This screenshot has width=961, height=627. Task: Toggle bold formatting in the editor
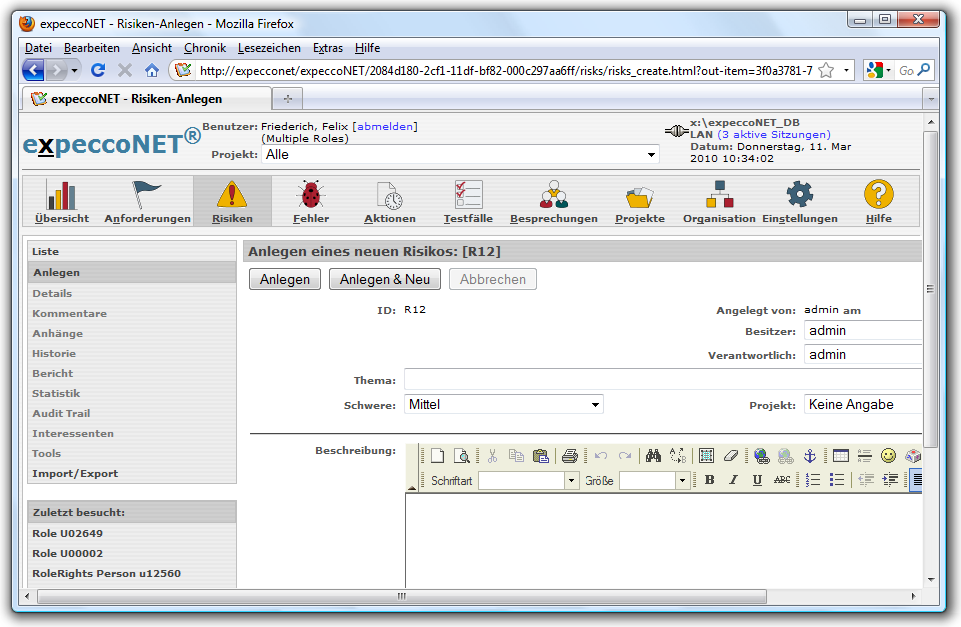point(709,481)
